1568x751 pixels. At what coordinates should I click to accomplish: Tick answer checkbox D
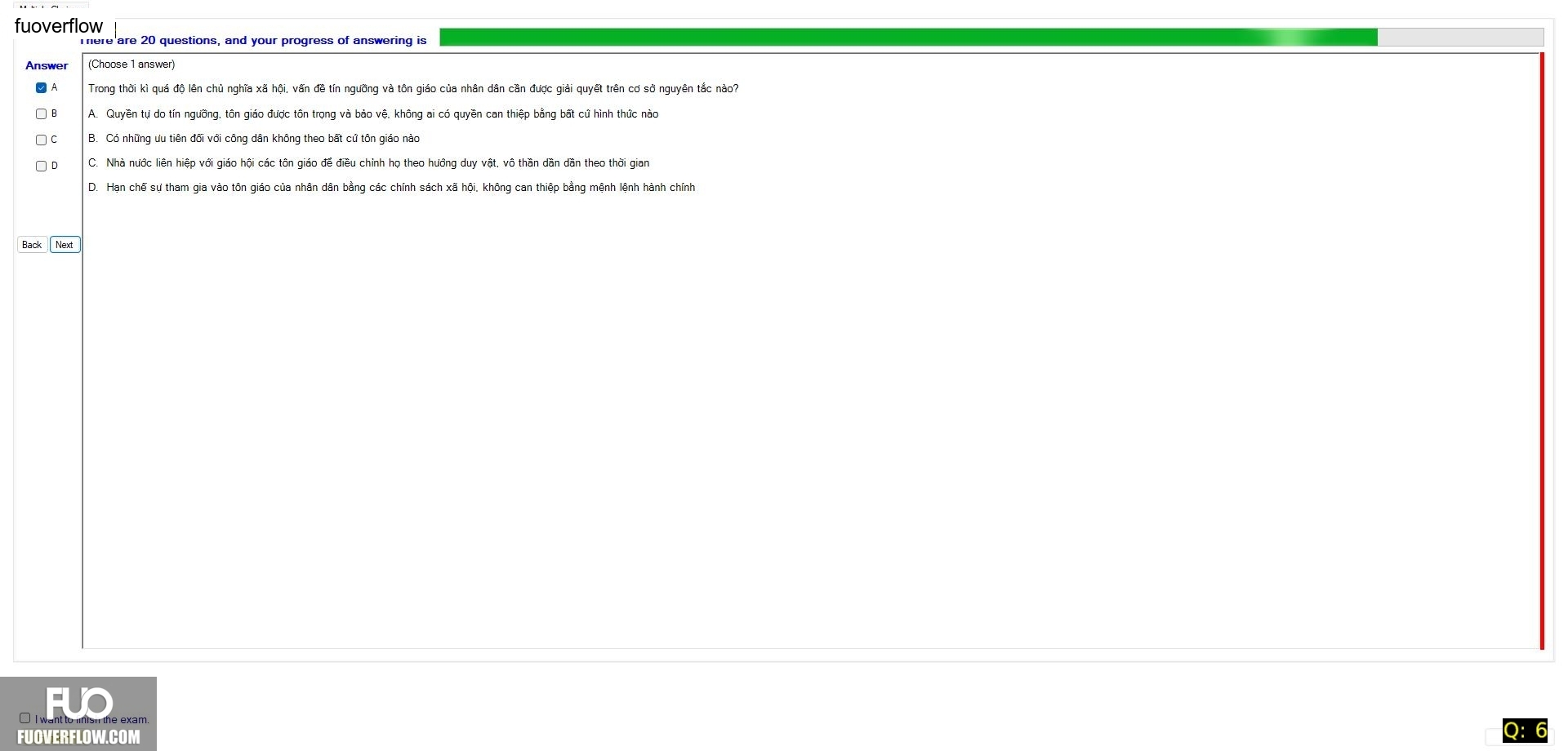point(41,167)
